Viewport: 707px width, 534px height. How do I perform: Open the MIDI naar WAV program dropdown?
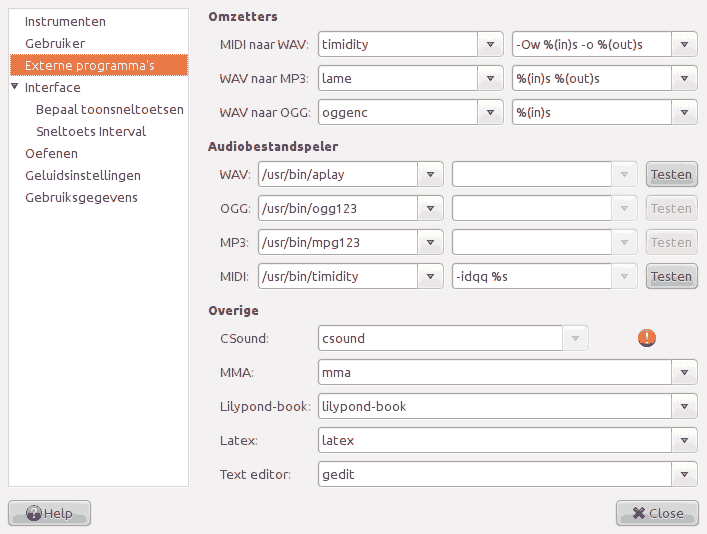pos(490,45)
